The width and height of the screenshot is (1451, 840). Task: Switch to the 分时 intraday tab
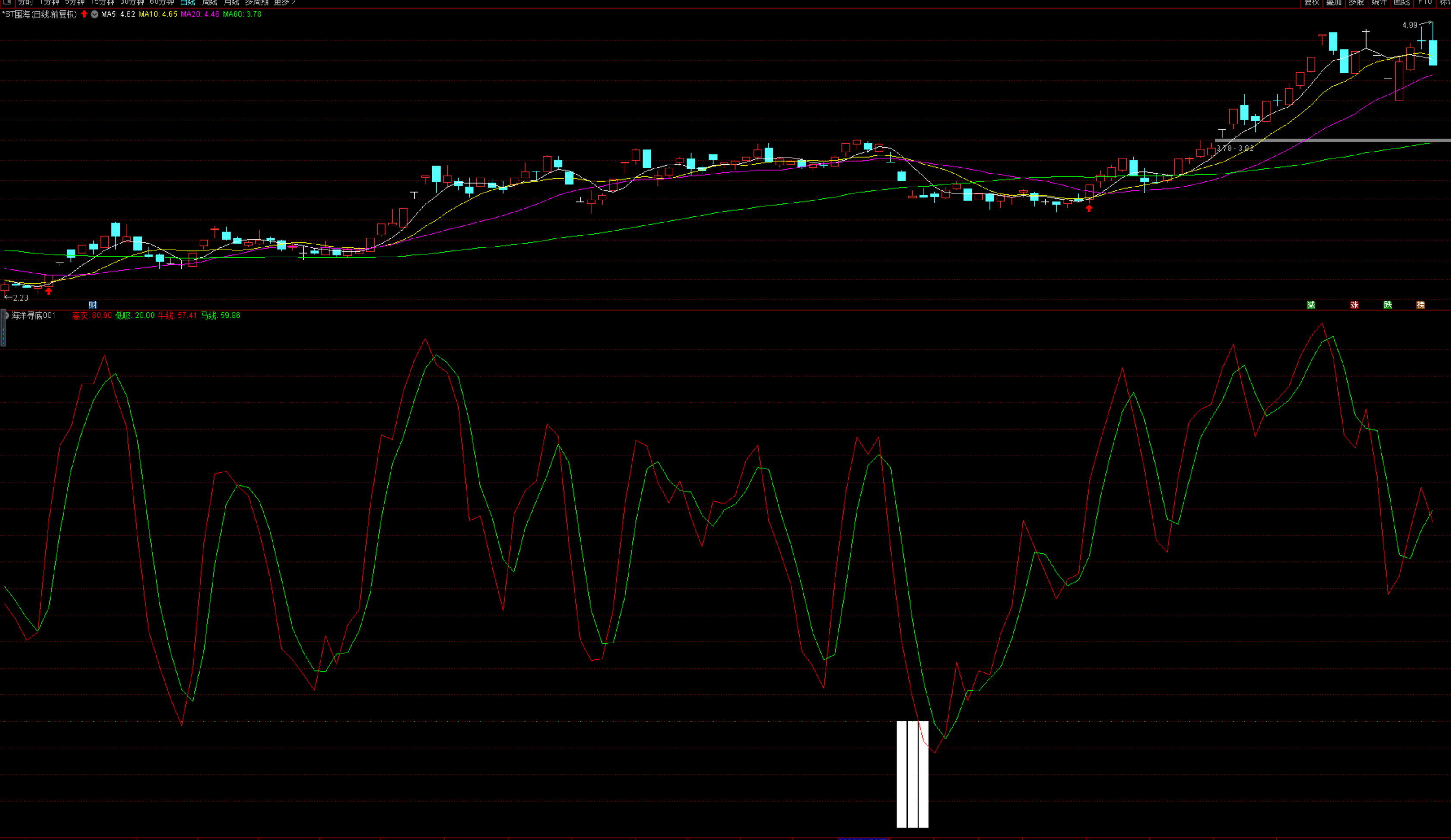click(26, 2)
